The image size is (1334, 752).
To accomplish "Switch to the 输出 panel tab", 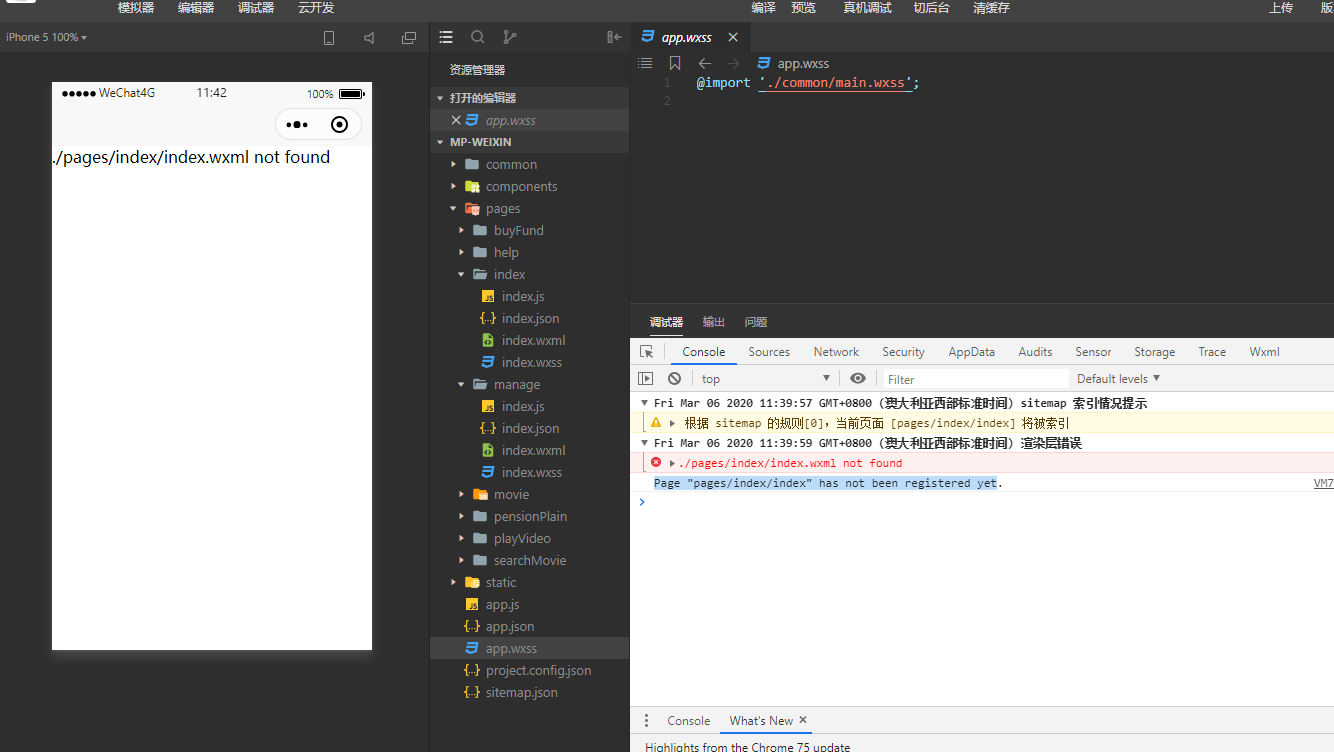I will [714, 322].
